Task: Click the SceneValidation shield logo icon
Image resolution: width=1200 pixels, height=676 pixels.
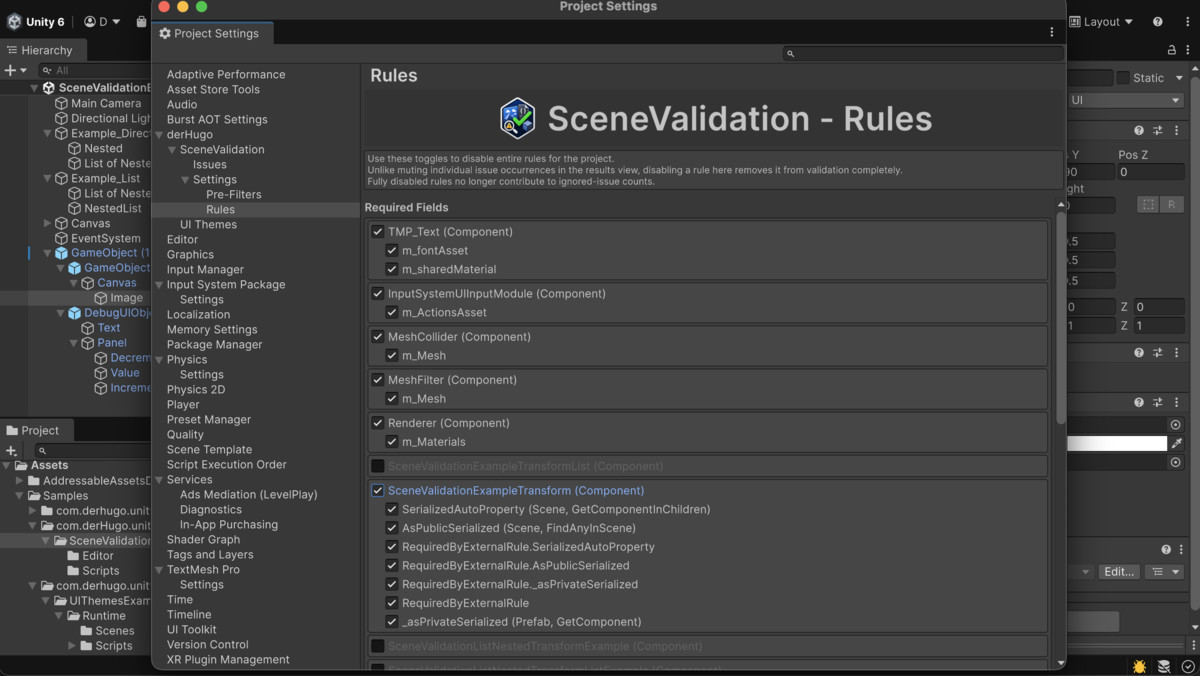Action: 517,118
